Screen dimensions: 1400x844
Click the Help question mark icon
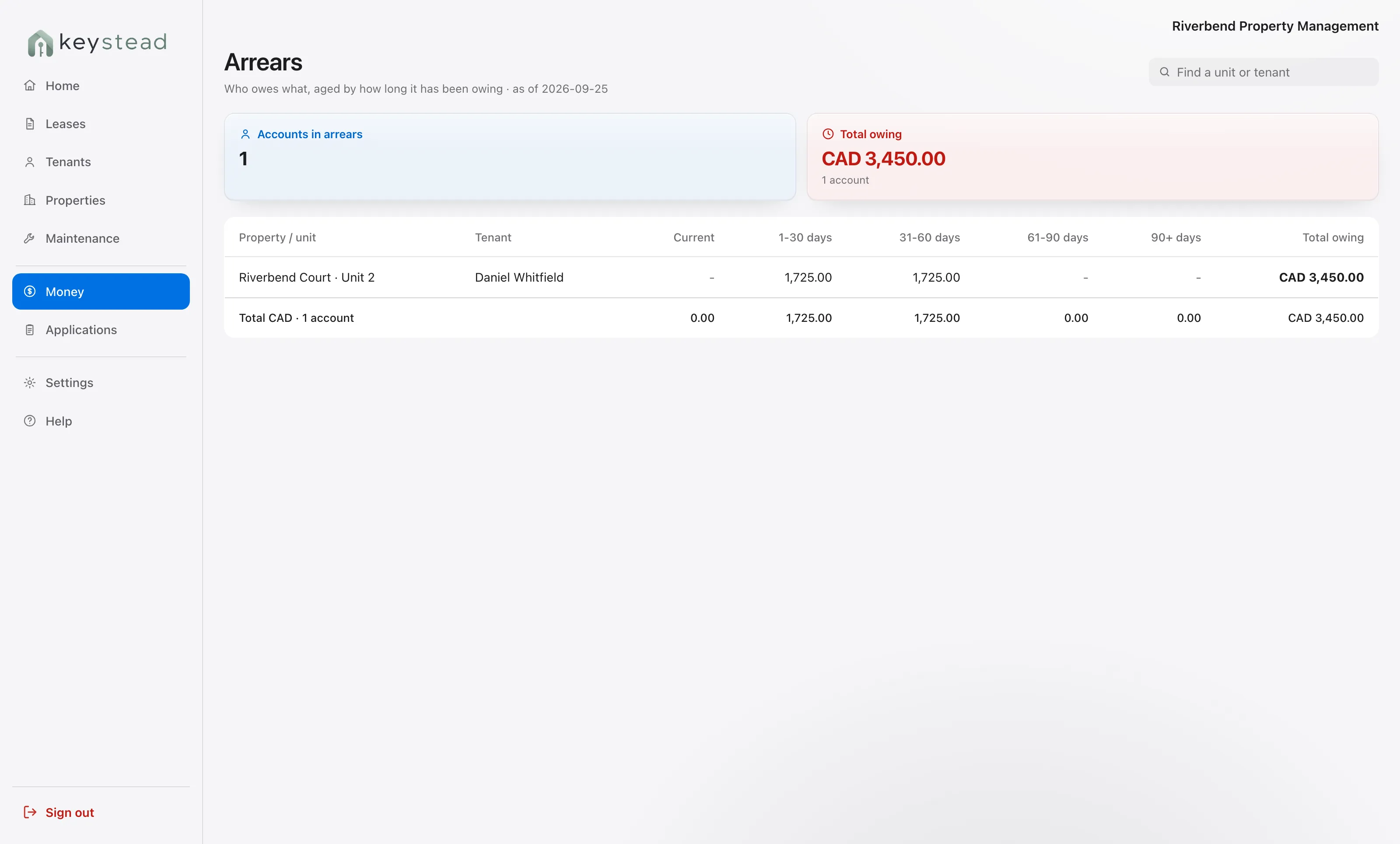(30, 421)
